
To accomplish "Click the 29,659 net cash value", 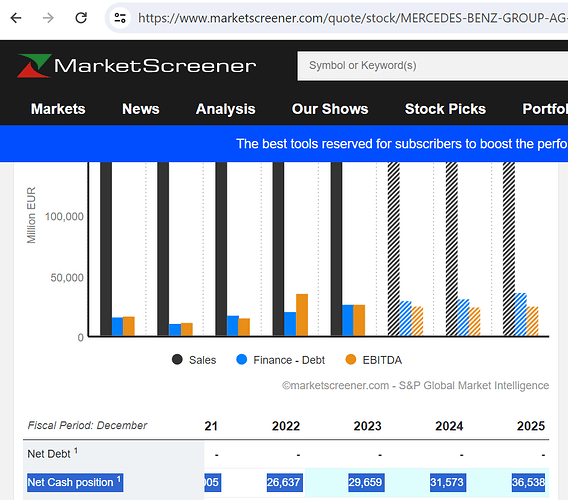I will (366, 482).
